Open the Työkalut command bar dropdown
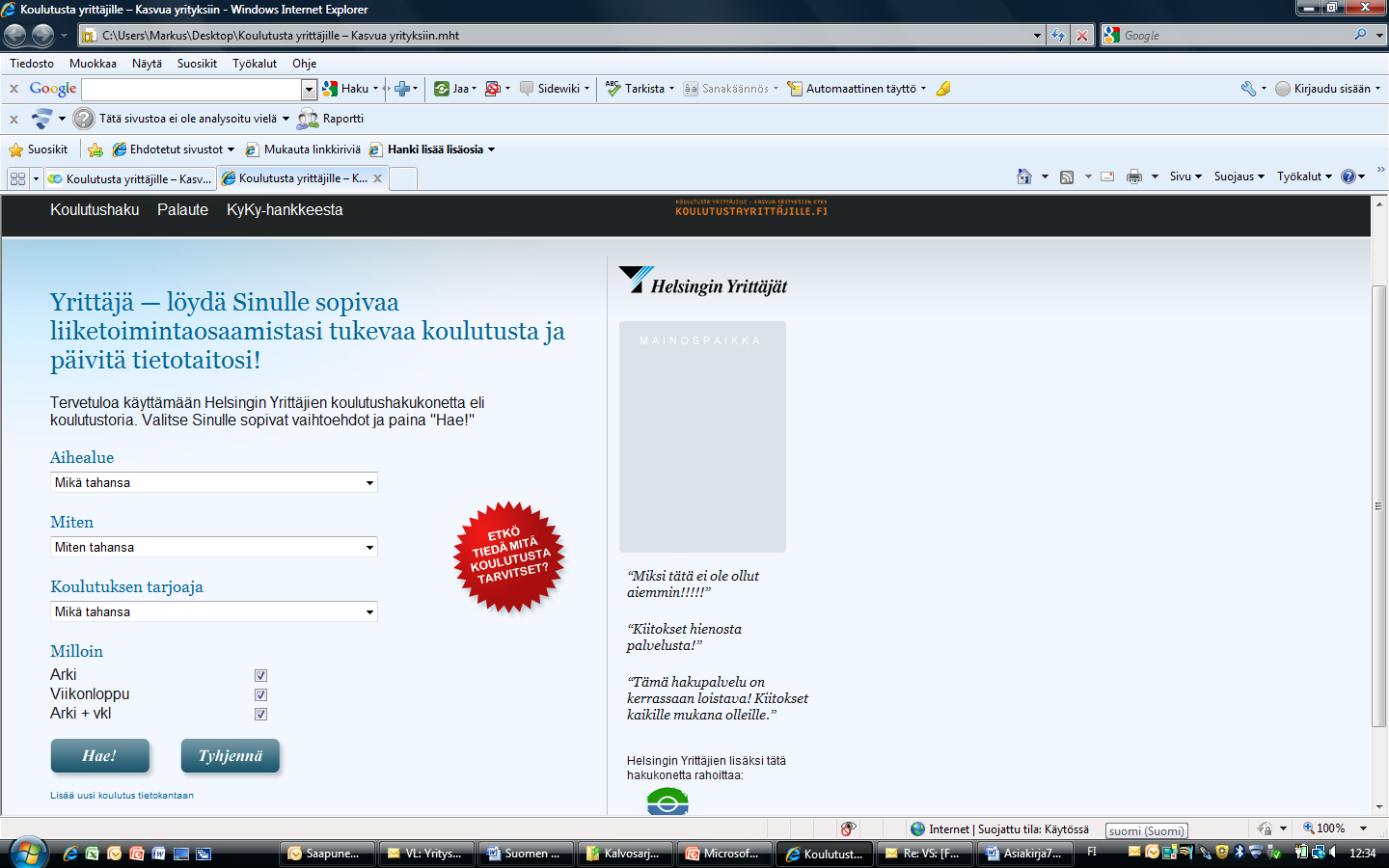This screenshot has width=1389, height=868. pos(1304,176)
